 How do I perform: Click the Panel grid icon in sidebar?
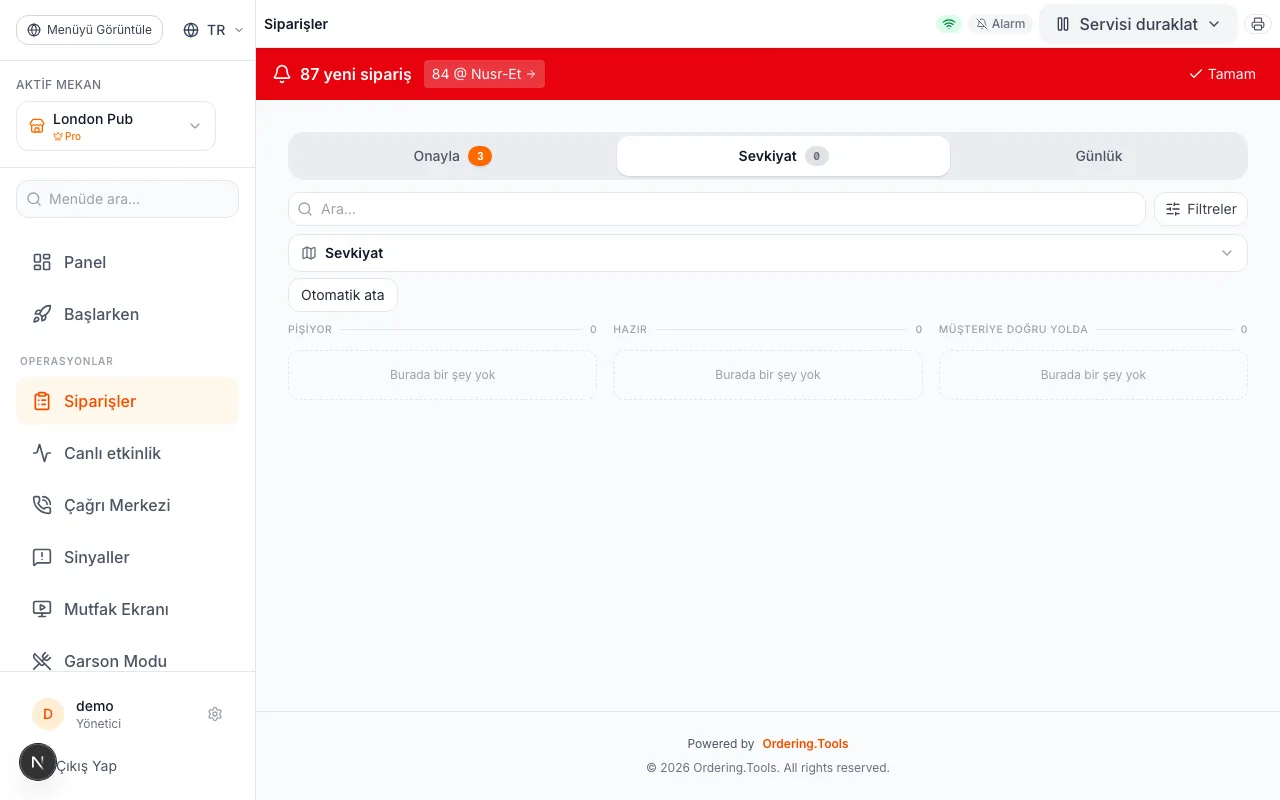click(x=42, y=262)
